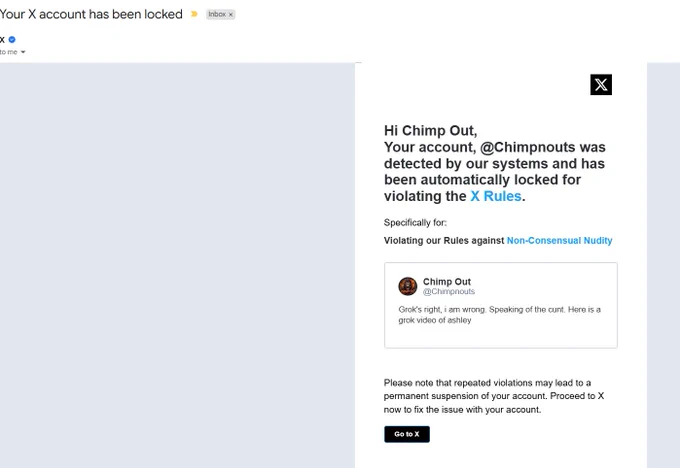This screenshot has height=468, width=680.
Task: Expand recipient details arrow beside "to me"
Action: click(23, 52)
